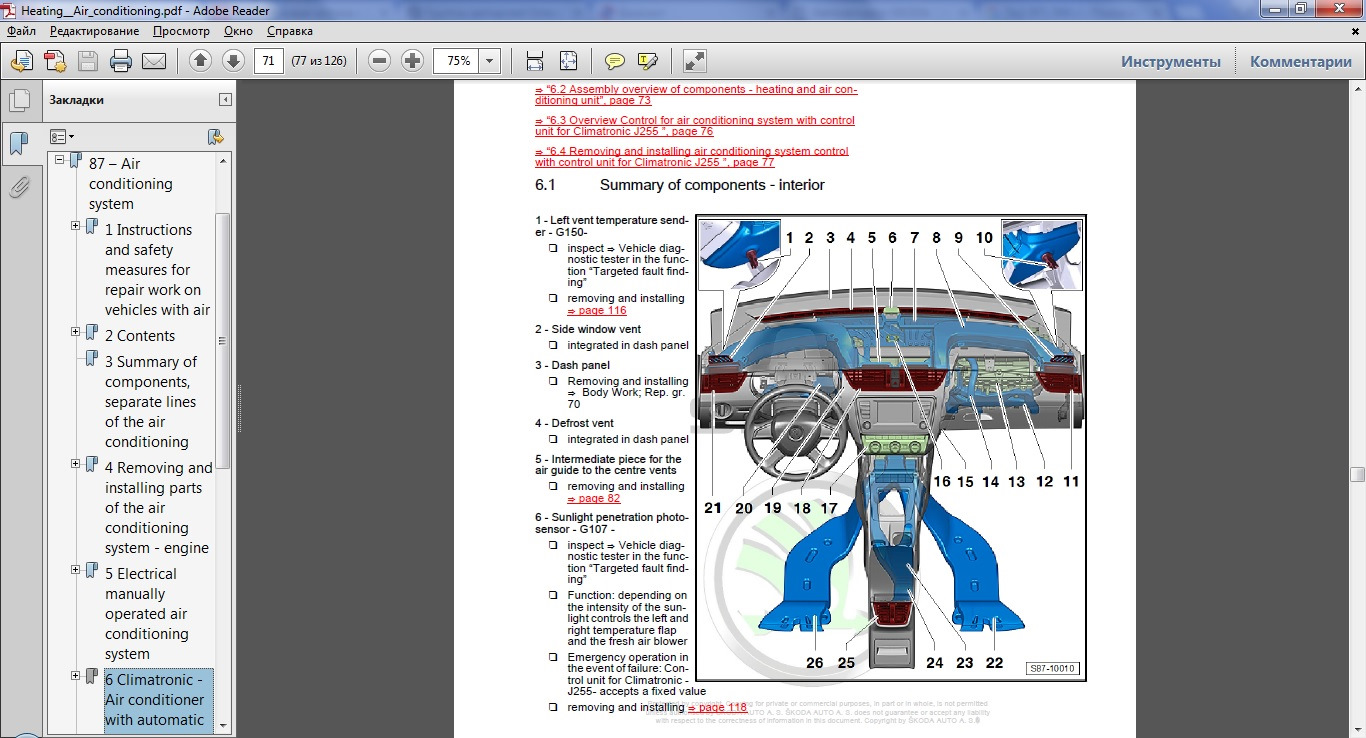Click the find current bookmark icon
This screenshot has width=1366, height=738.
click(215, 137)
